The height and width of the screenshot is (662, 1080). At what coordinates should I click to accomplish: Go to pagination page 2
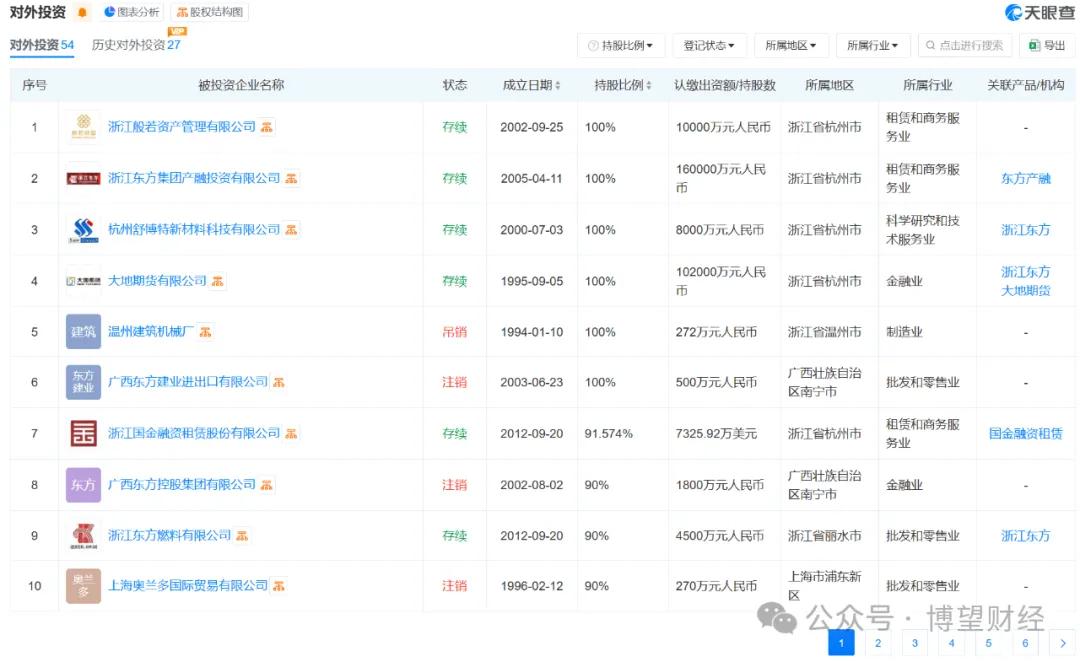(x=878, y=643)
